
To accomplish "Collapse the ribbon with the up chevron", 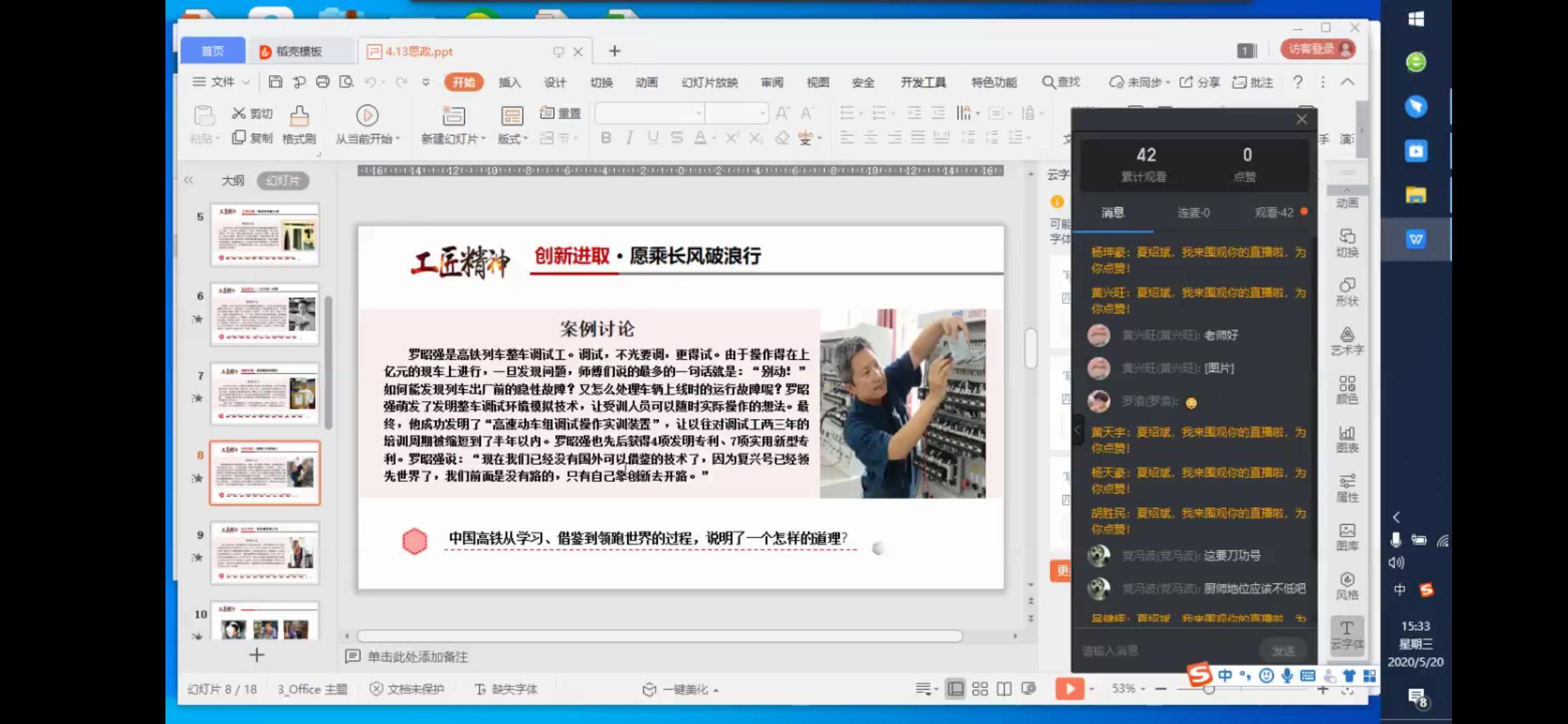I will tap(1348, 82).
